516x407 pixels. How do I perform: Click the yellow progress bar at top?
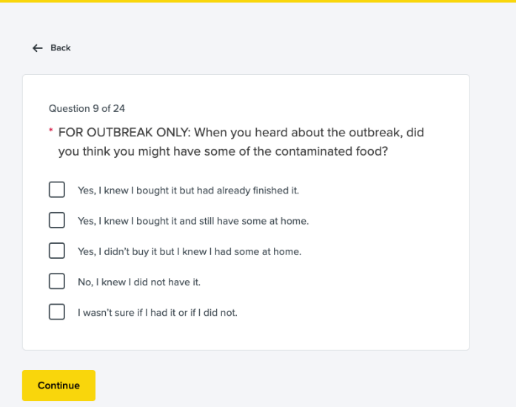pyautogui.click(x=258, y=1)
